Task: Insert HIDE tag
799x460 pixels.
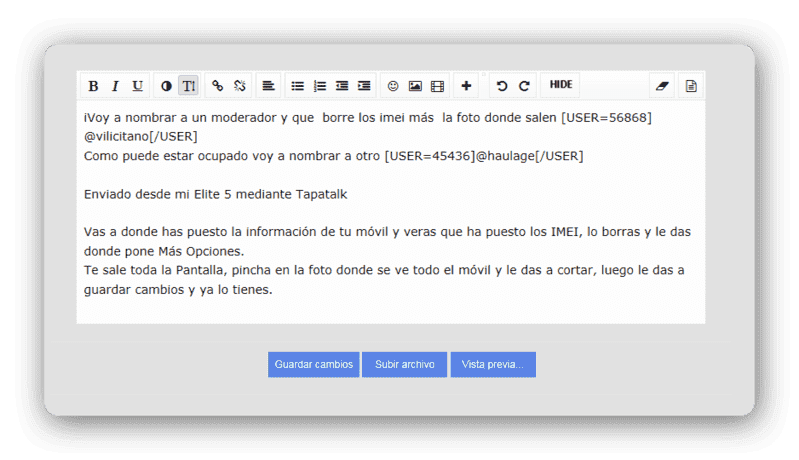Action: (x=561, y=85)
